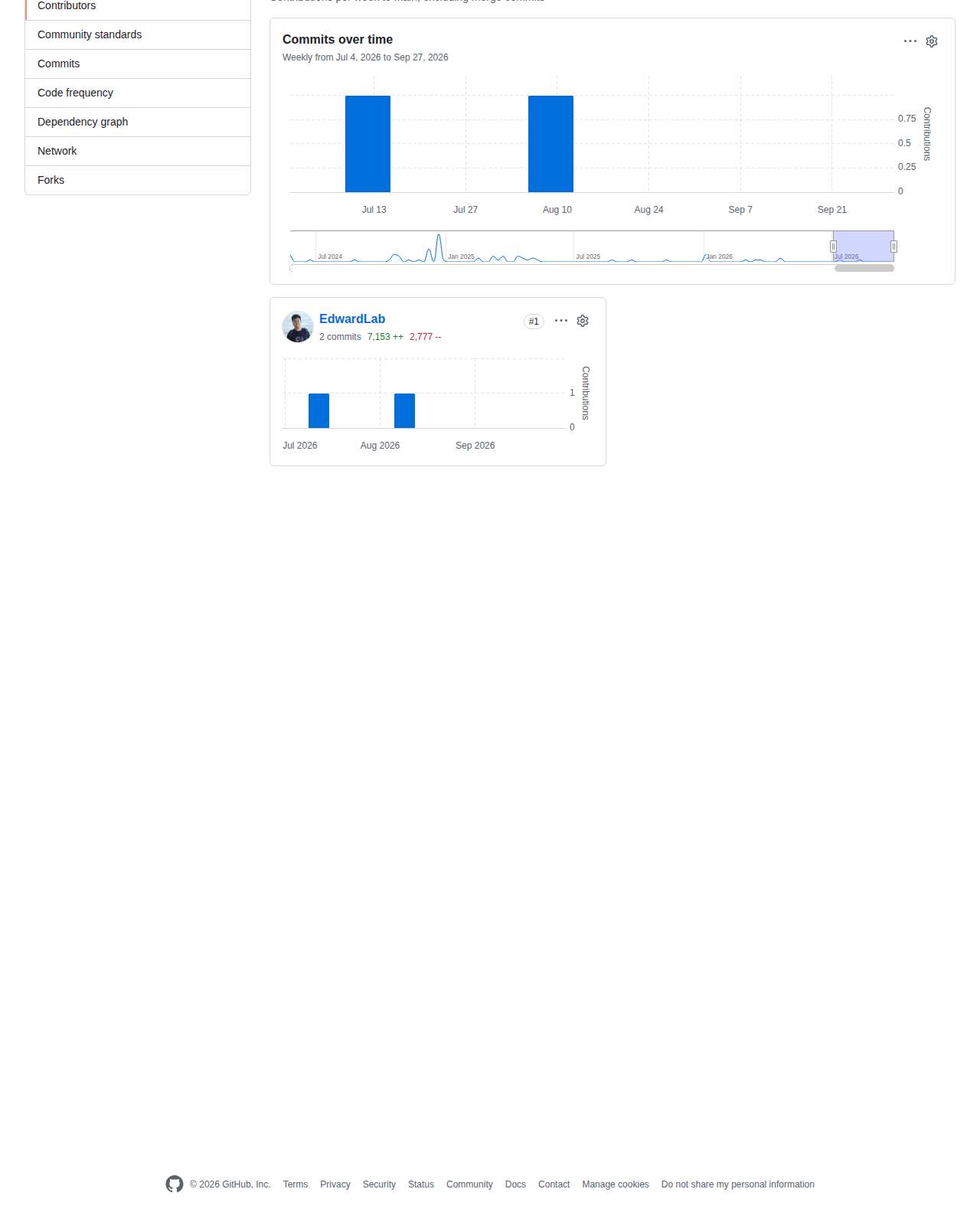Image resolution: width=980 pixels, height=1225 pixels.
Task: Open Community standards in sidebar
Action: 138,34
